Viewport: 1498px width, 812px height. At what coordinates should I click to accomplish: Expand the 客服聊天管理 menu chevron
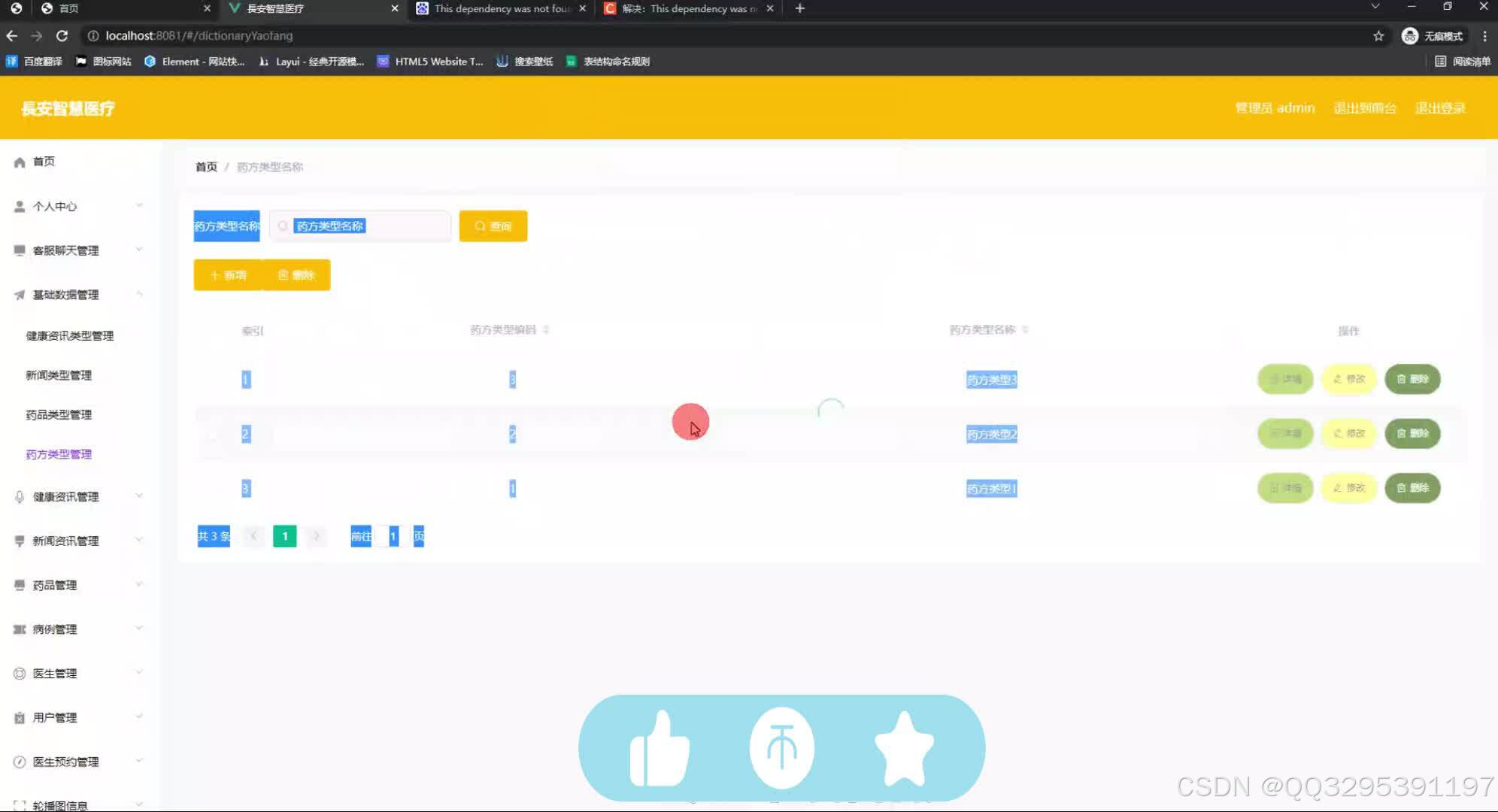point(139,250)
